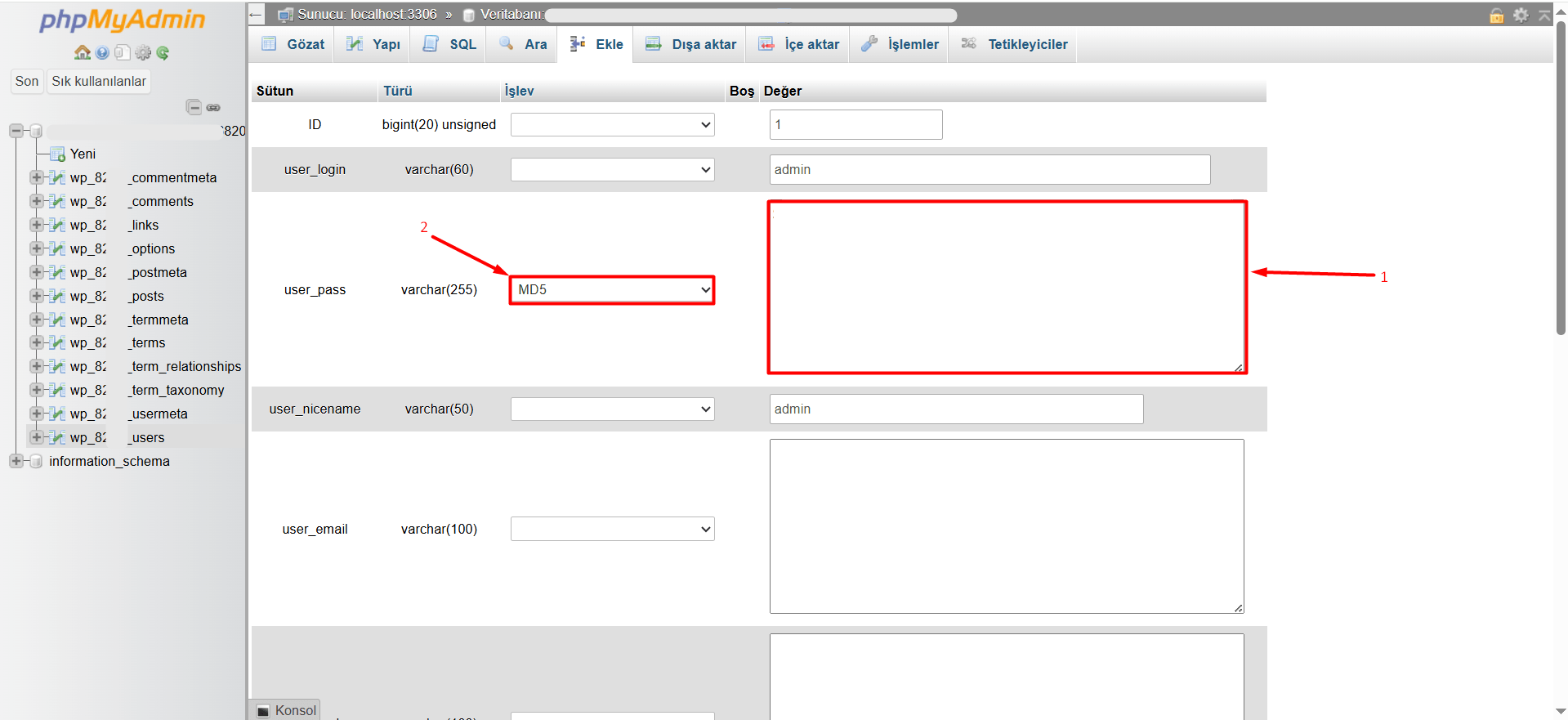Expand the wp_ options table node
Viewport: 1568px width, 720px height.
(x=36, y=248)
